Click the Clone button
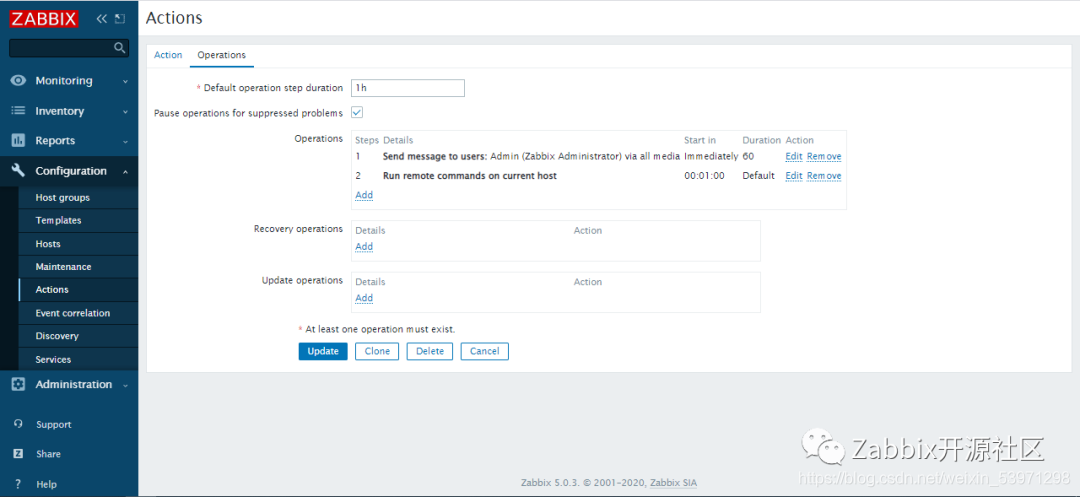 [377, 351]
